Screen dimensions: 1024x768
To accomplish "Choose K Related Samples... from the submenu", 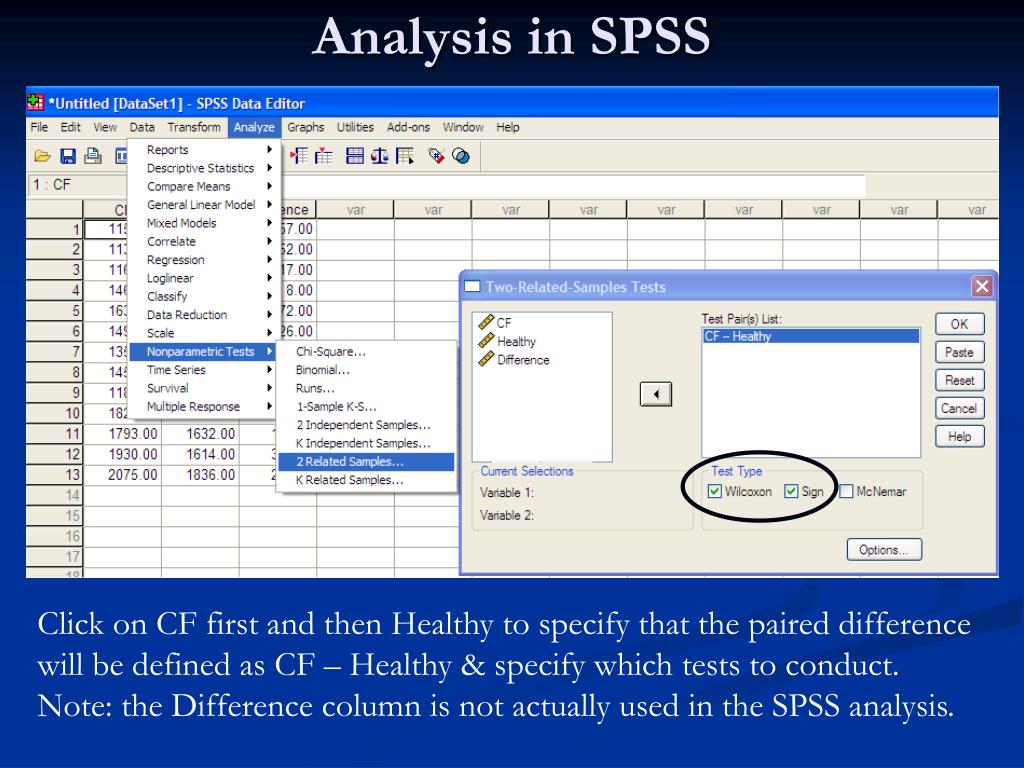I will 366,479.
